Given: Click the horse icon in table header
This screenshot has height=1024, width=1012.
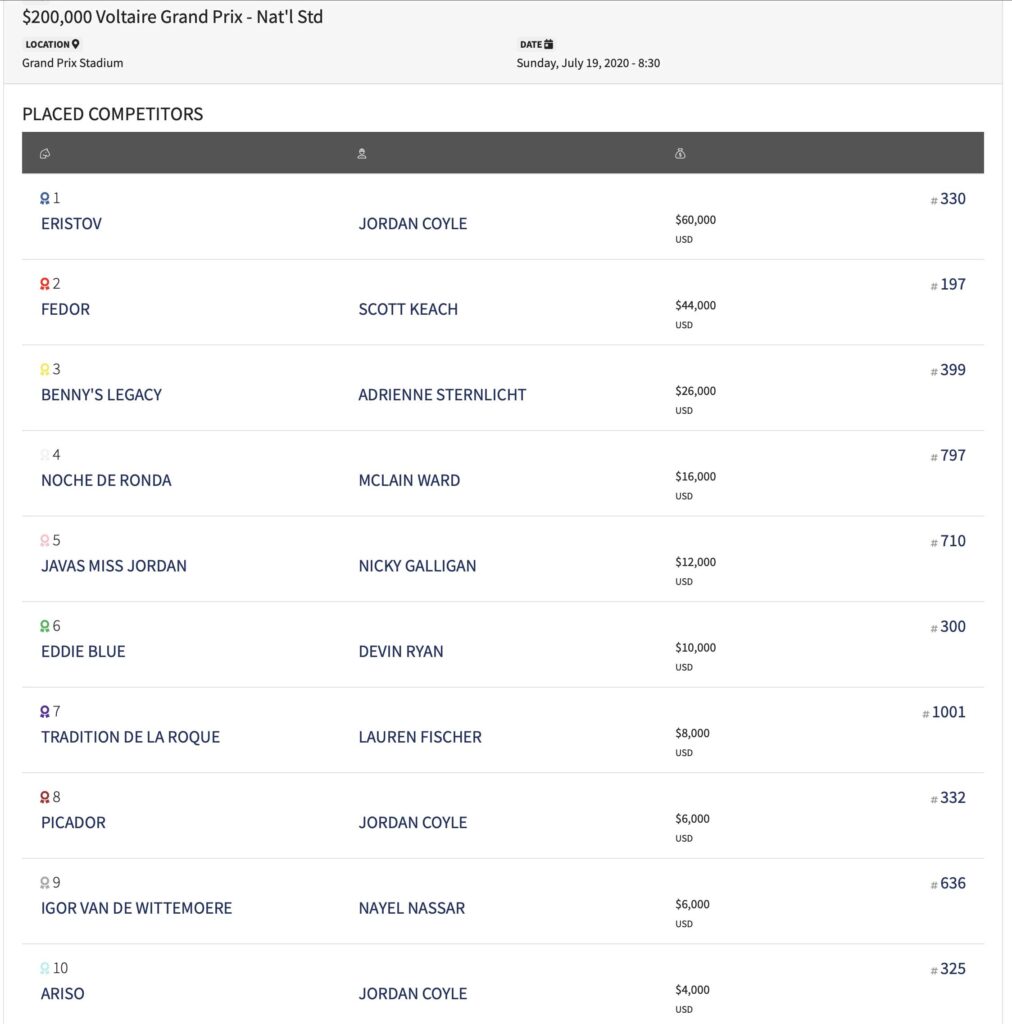Looking at the screenshot, I should pos(45,154).
